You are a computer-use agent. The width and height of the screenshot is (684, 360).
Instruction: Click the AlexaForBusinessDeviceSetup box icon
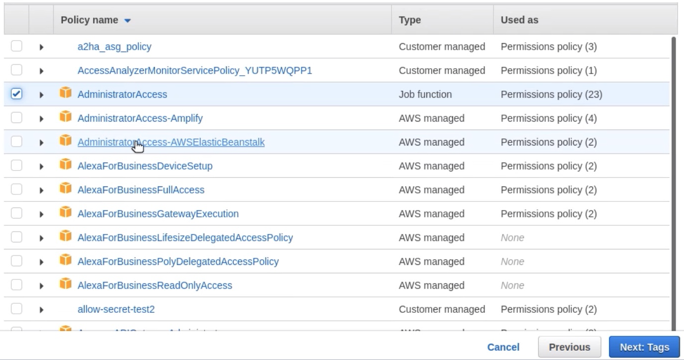click(x=65, y=165)
